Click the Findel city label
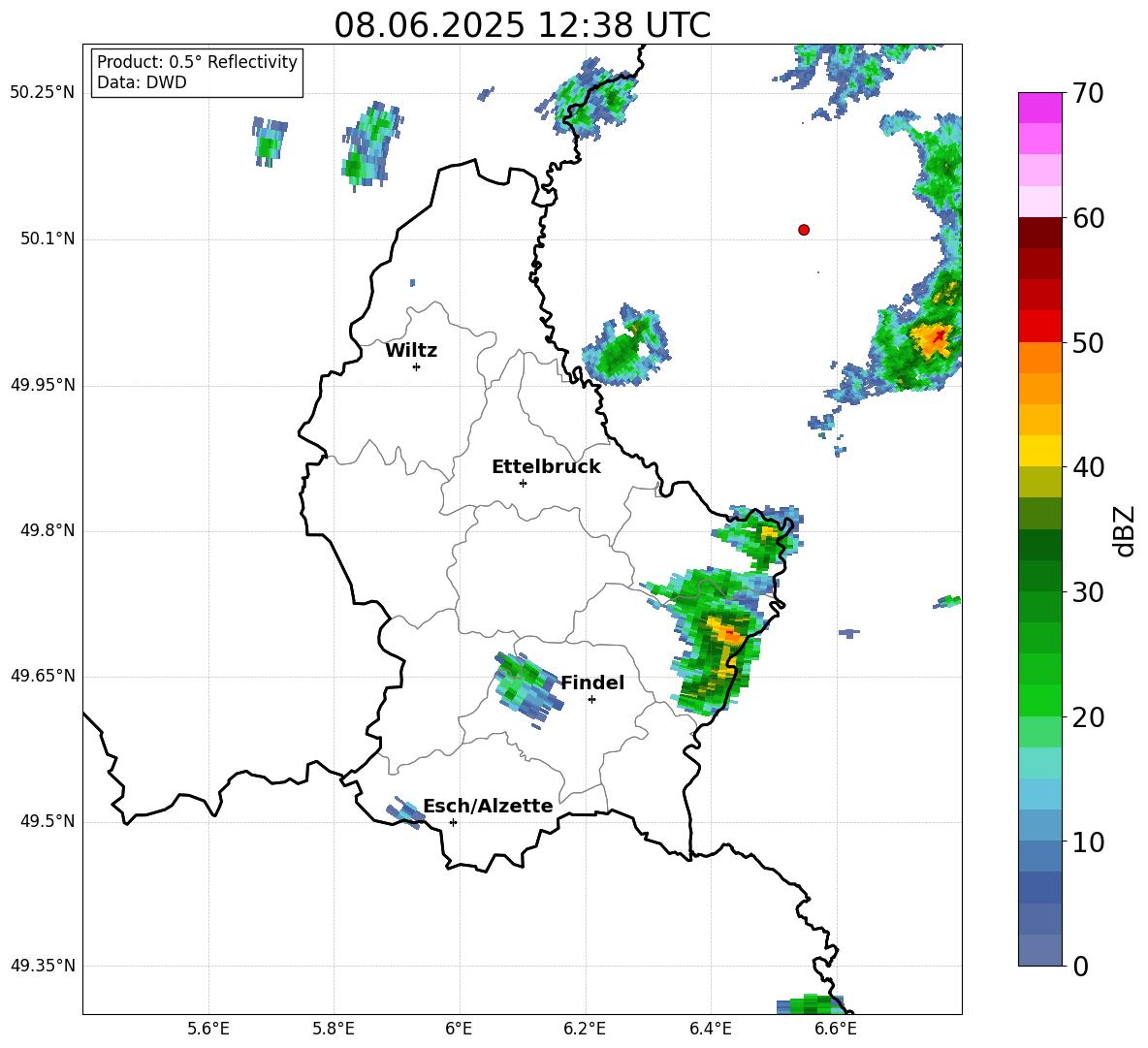This screenshot has width=1148, height=1048. tap(592, 683)
